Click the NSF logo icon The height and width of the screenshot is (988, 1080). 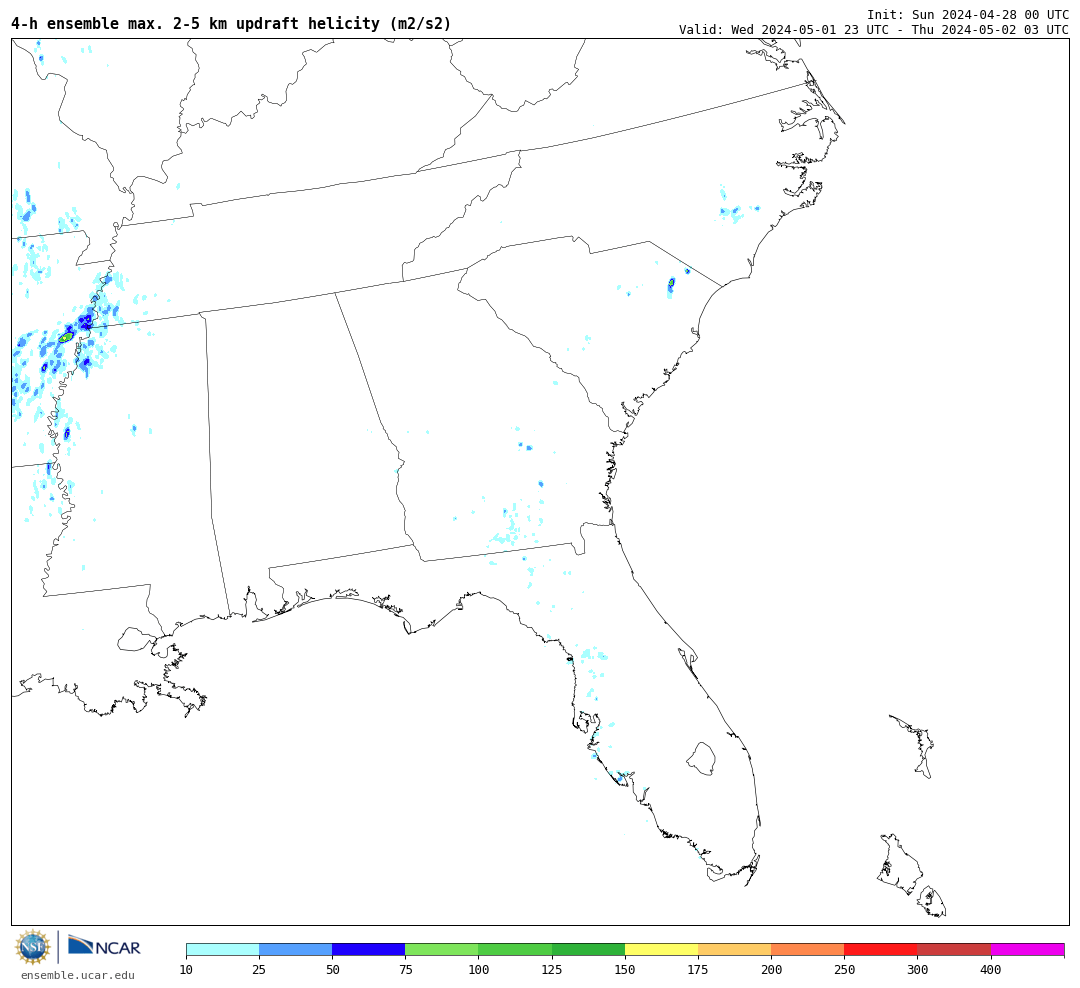(x=33, y=947)
